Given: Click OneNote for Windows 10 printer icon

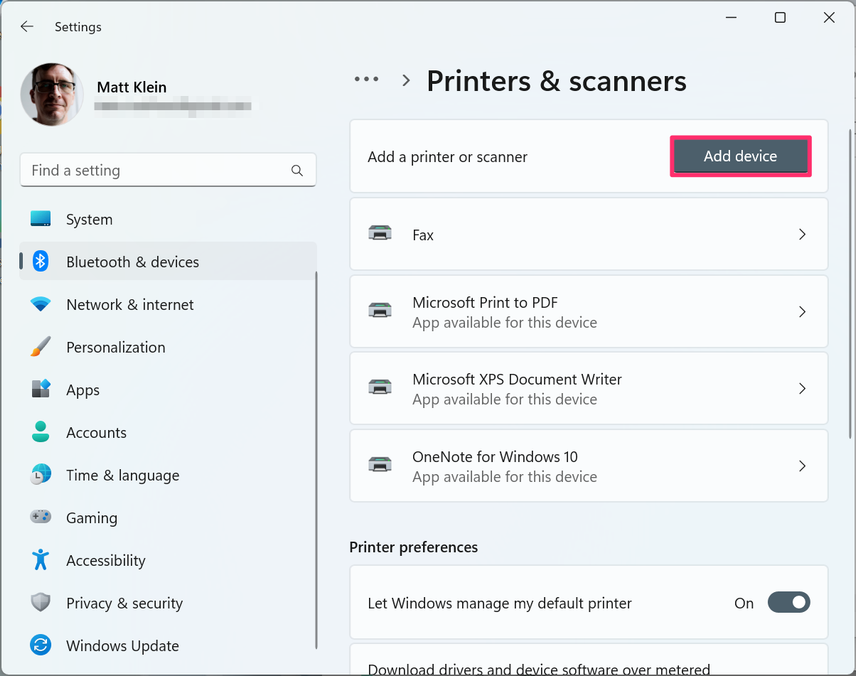Looking at the screenshot, I should click(x=380, y=465).
